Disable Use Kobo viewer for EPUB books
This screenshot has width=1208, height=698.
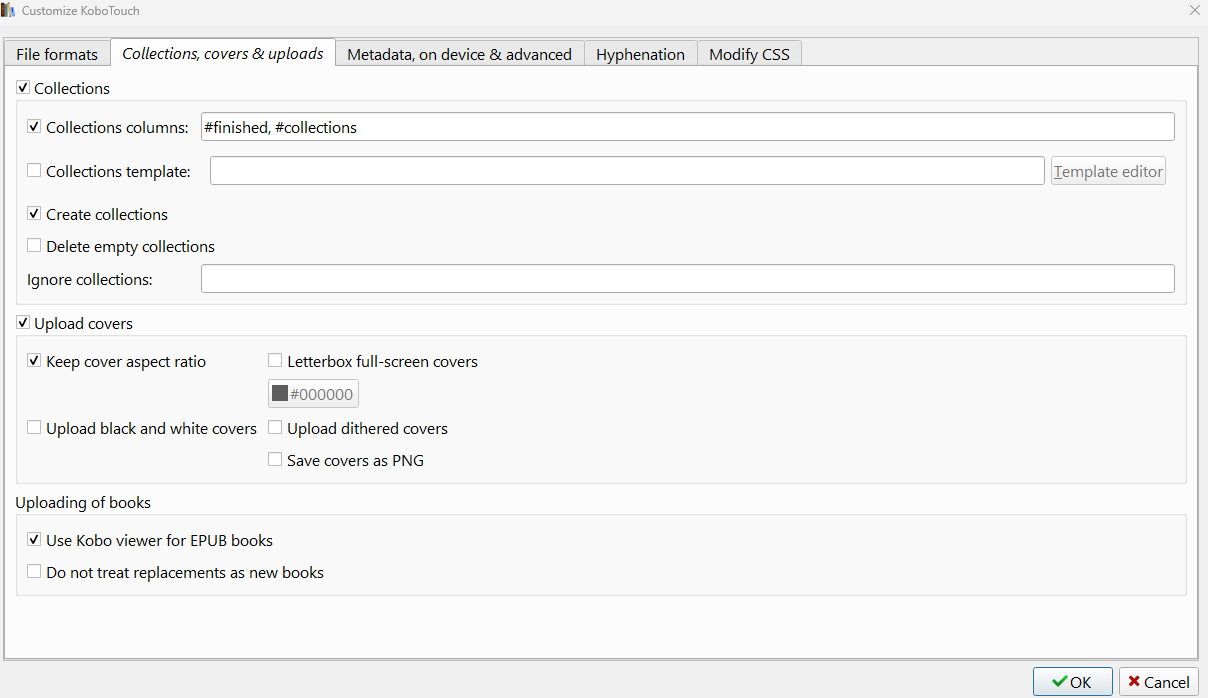(x=34, y=540)
